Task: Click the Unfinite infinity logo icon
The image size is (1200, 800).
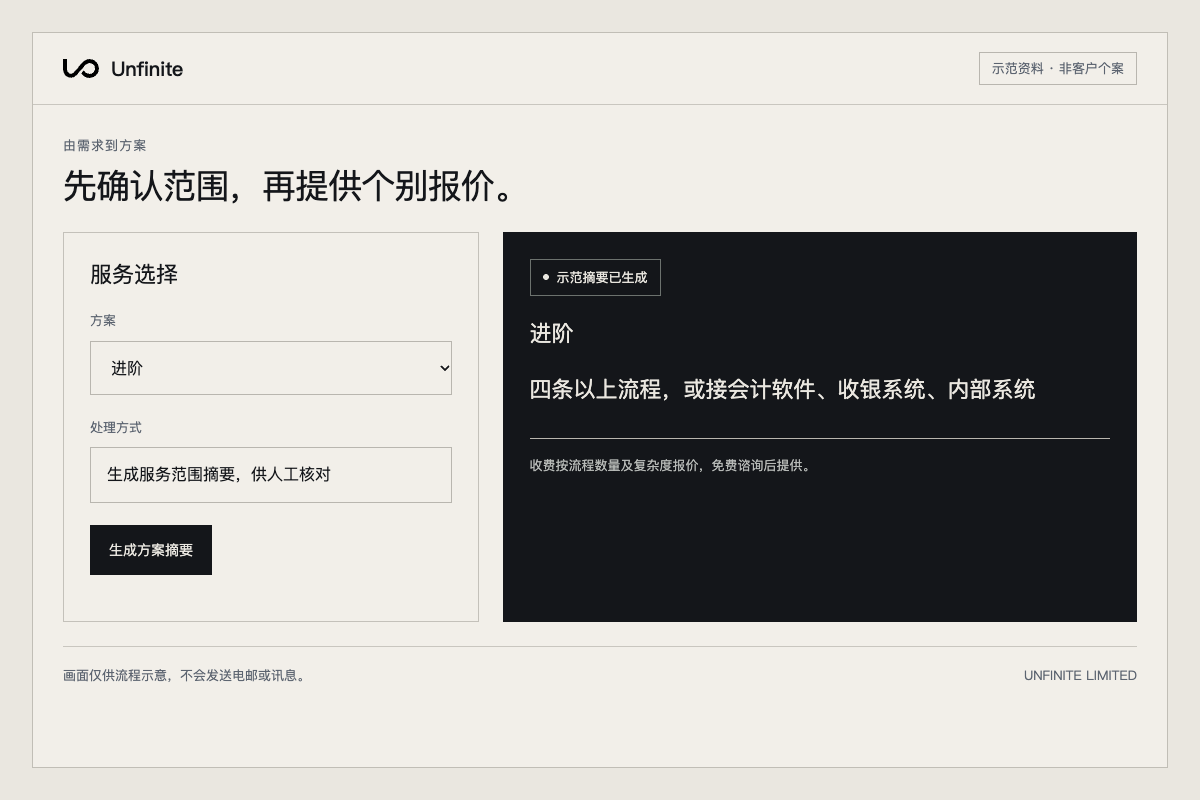Action: 80,68
